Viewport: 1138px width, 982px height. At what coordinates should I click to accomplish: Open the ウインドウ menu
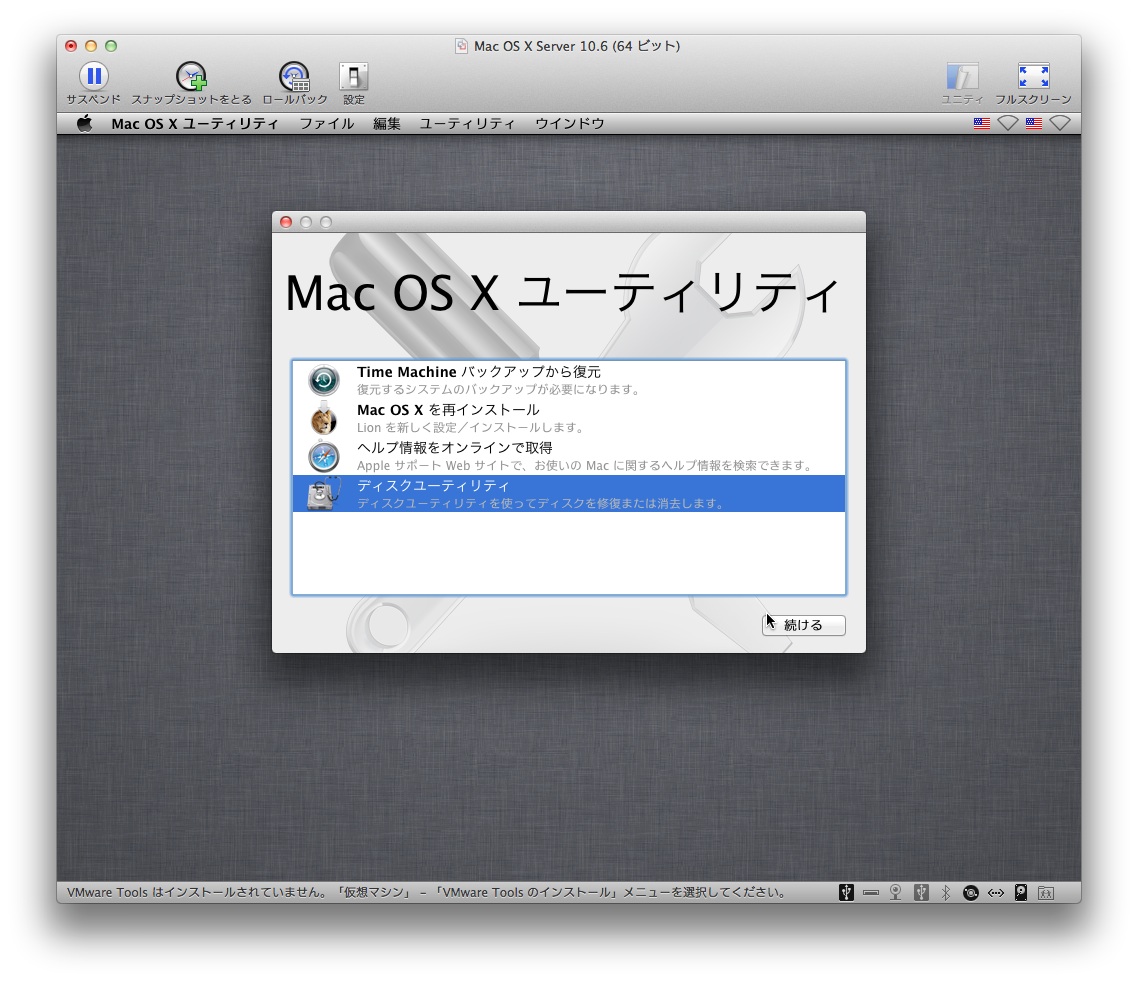point(570,123)
